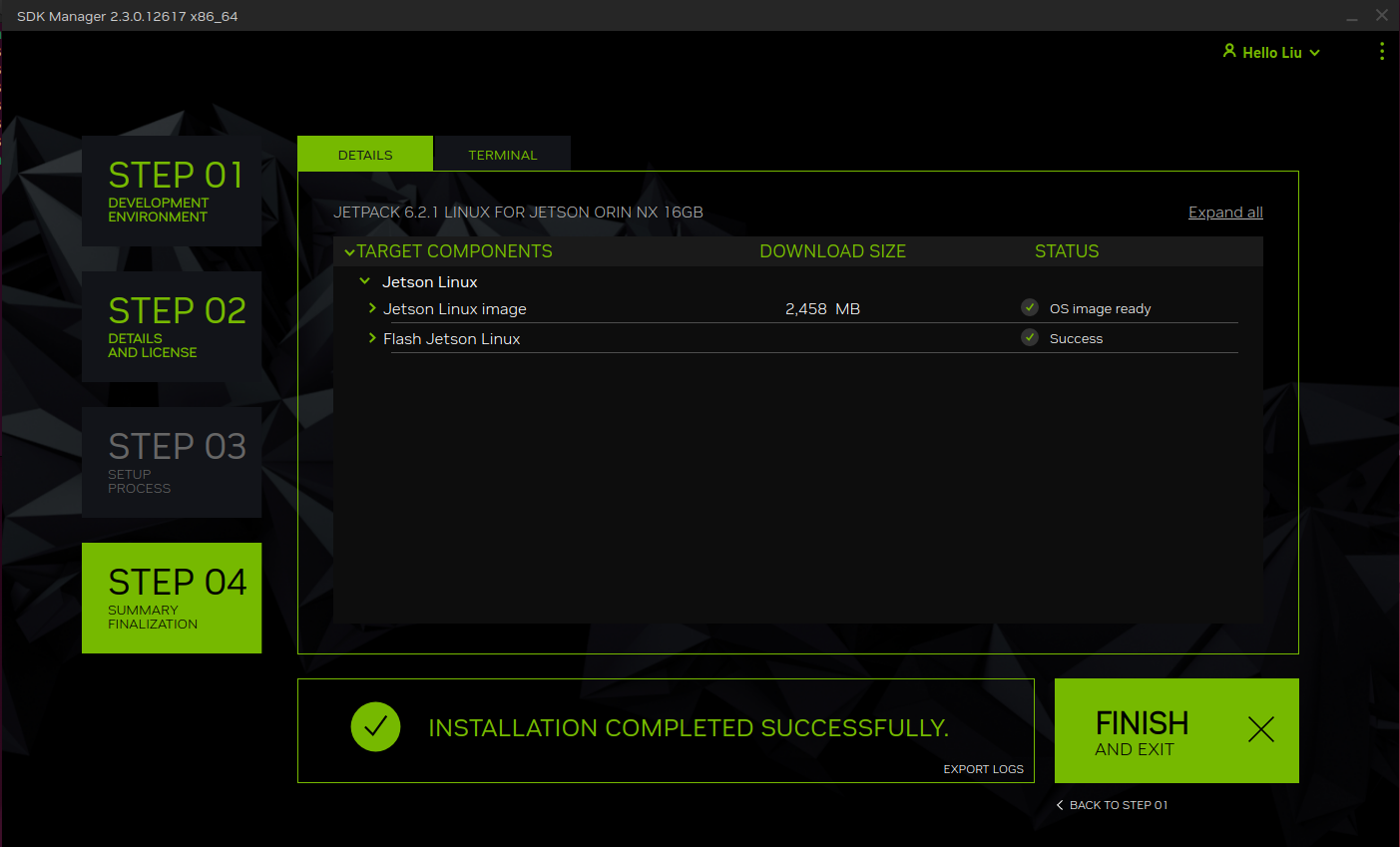
Task: Click the installation completed checkmark icon
Action: (x=375, y=727)
